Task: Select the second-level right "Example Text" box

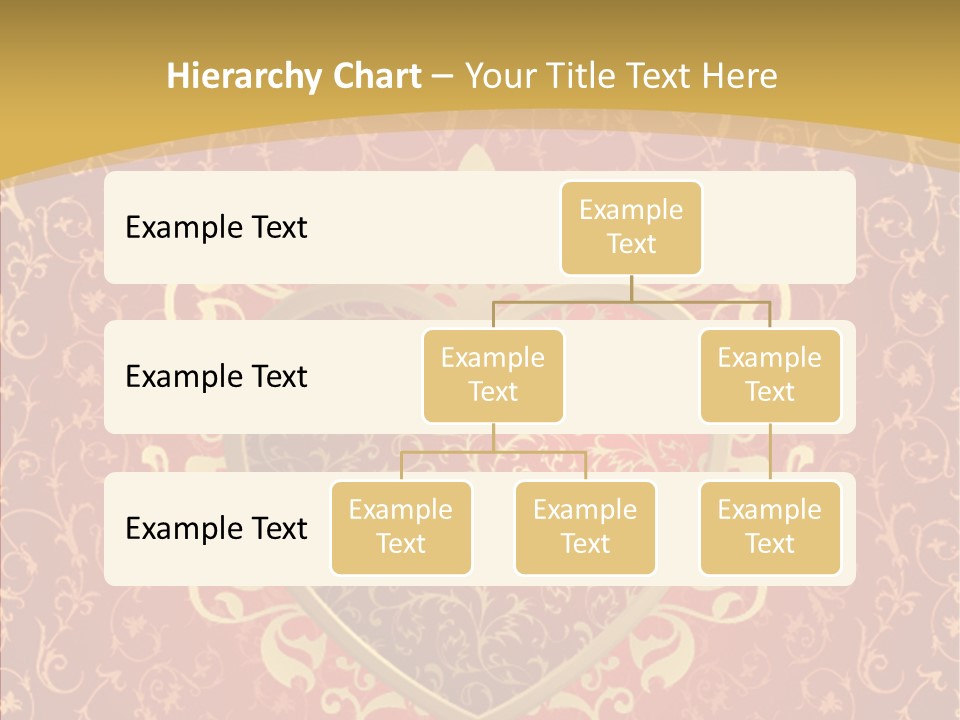Action: coord(770,375)
